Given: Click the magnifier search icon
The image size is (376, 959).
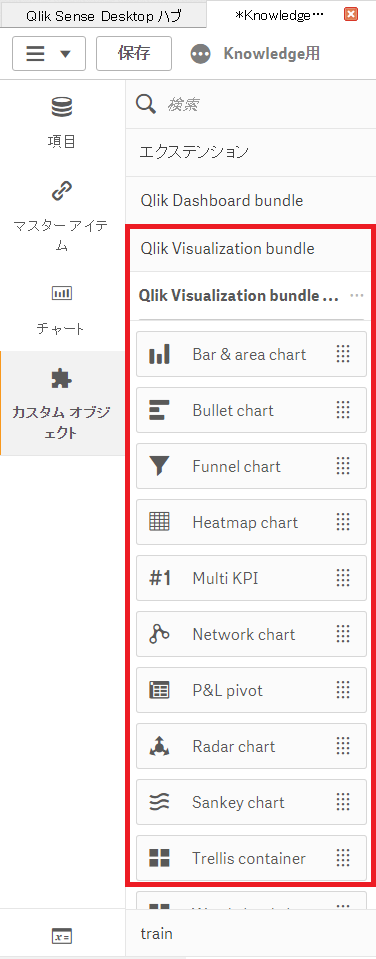Looking at the screenshot, I should click(146, 105).
